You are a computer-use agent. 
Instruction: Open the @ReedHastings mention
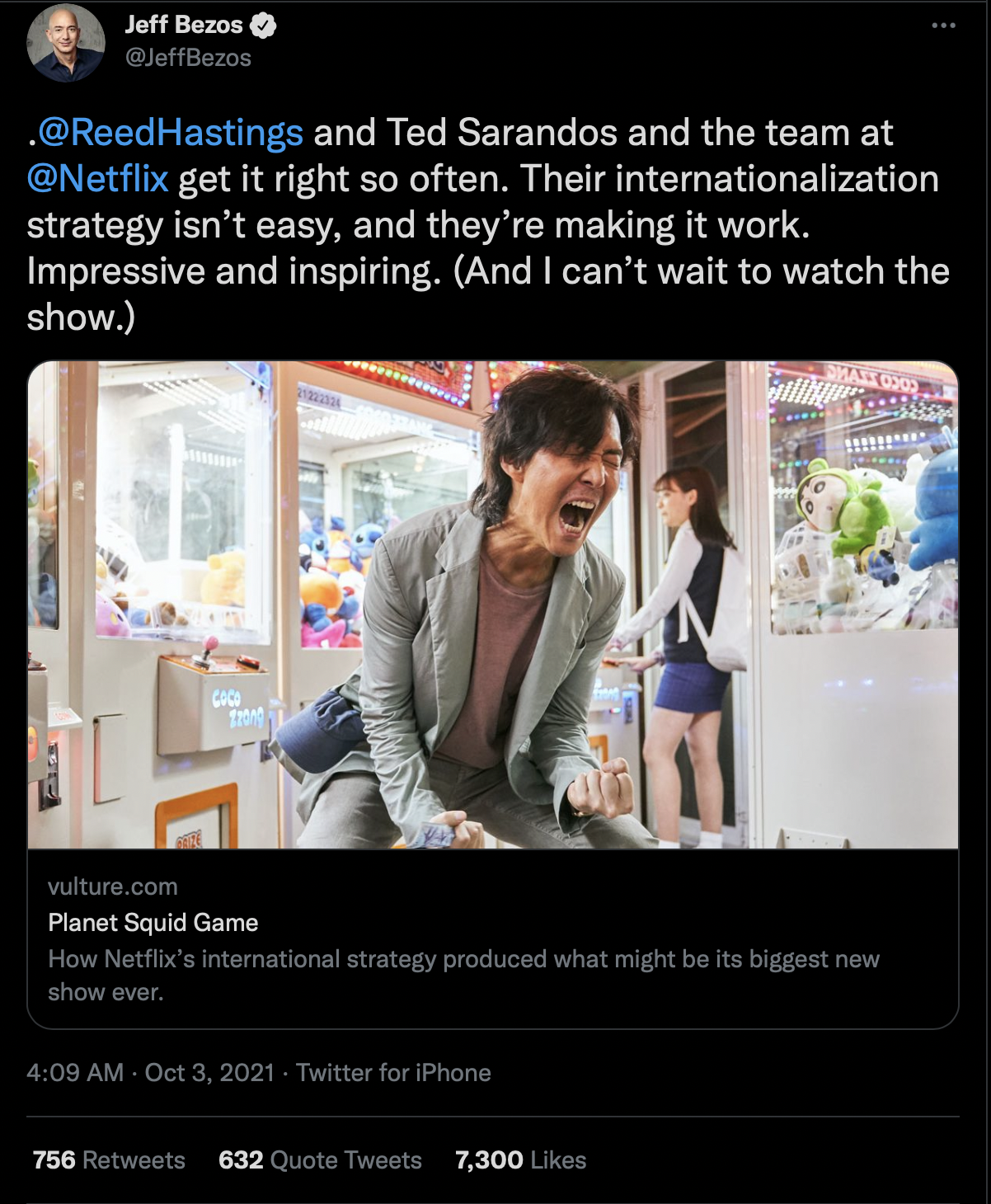click(x=171, y=133)
